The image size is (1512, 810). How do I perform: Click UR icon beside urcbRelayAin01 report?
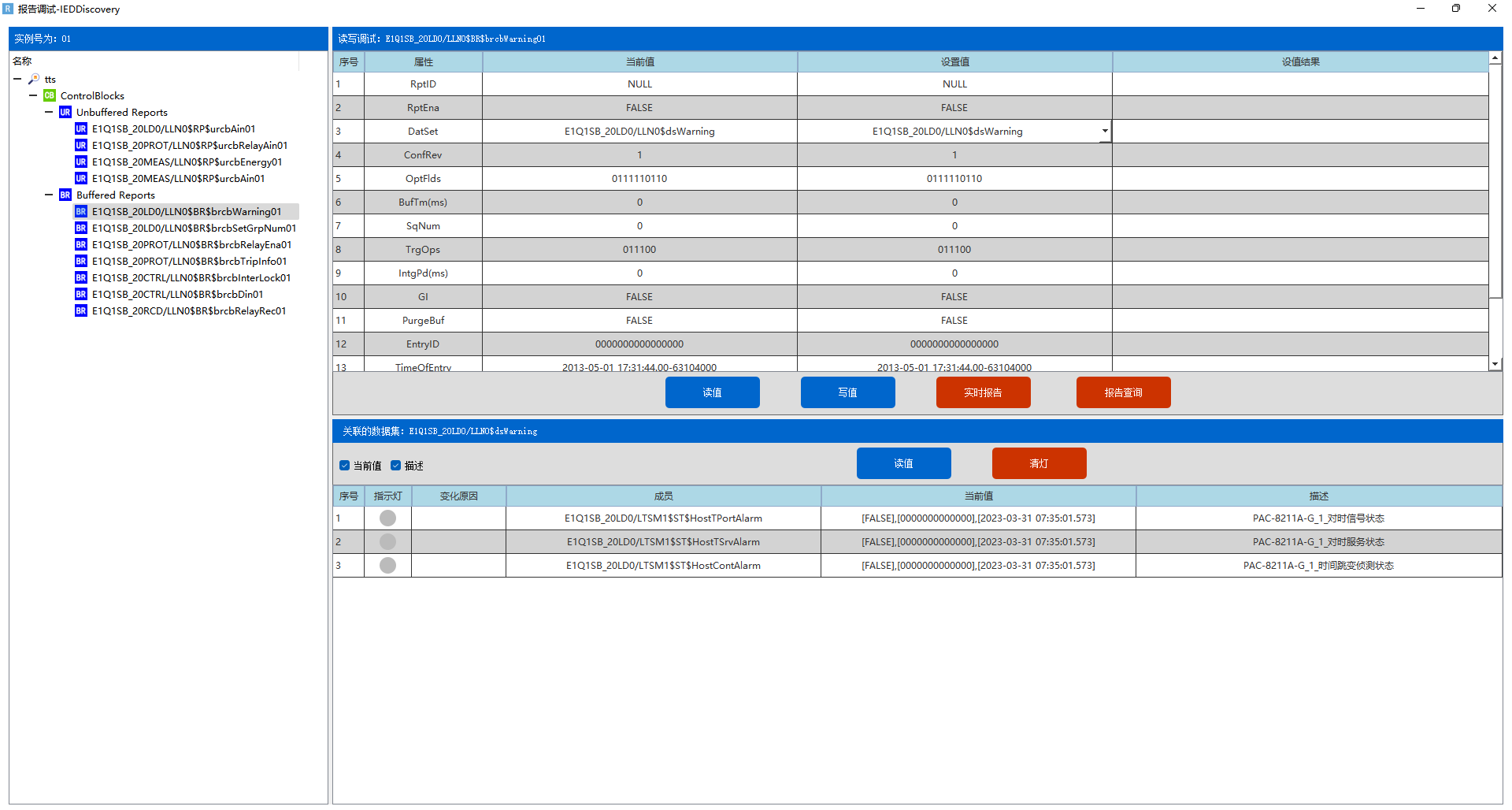click(81, 145)
